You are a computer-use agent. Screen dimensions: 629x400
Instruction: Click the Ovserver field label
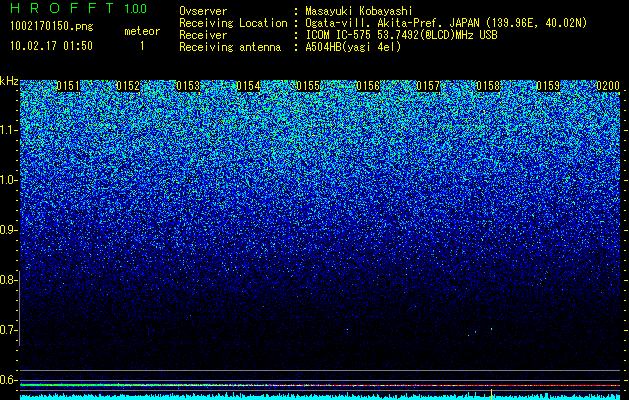click(203, 11)
